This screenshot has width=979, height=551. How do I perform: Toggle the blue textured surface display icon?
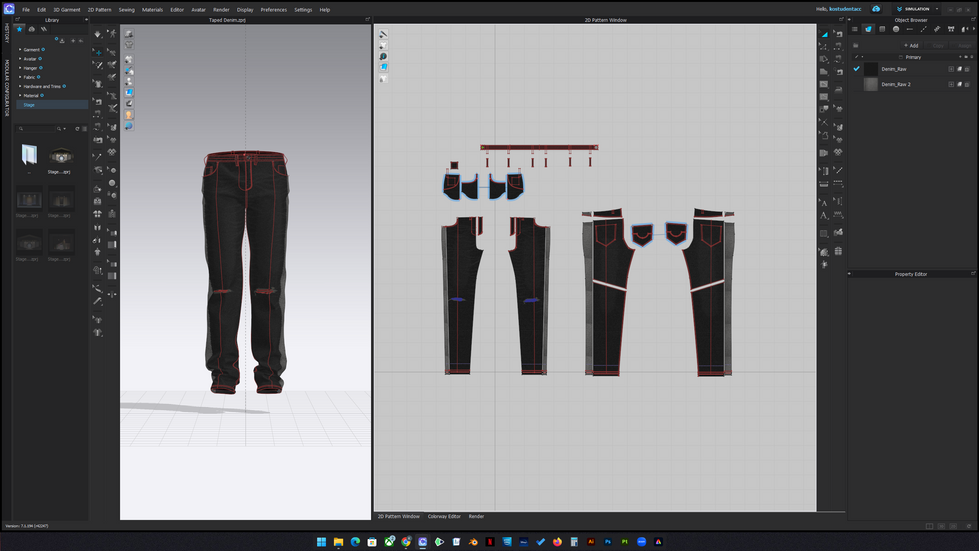click(x=129, y=92)
